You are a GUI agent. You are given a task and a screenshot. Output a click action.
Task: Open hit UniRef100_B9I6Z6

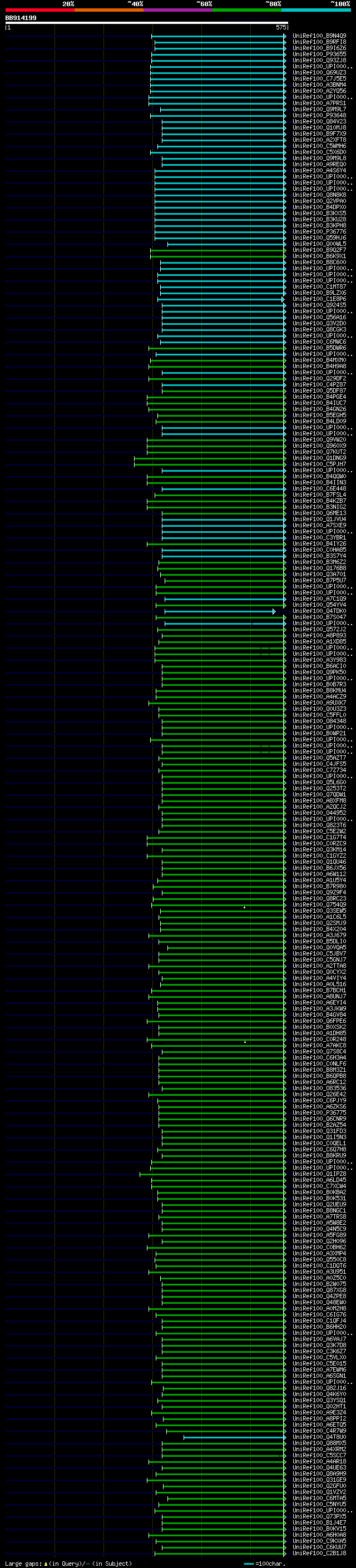pos(319,48)
